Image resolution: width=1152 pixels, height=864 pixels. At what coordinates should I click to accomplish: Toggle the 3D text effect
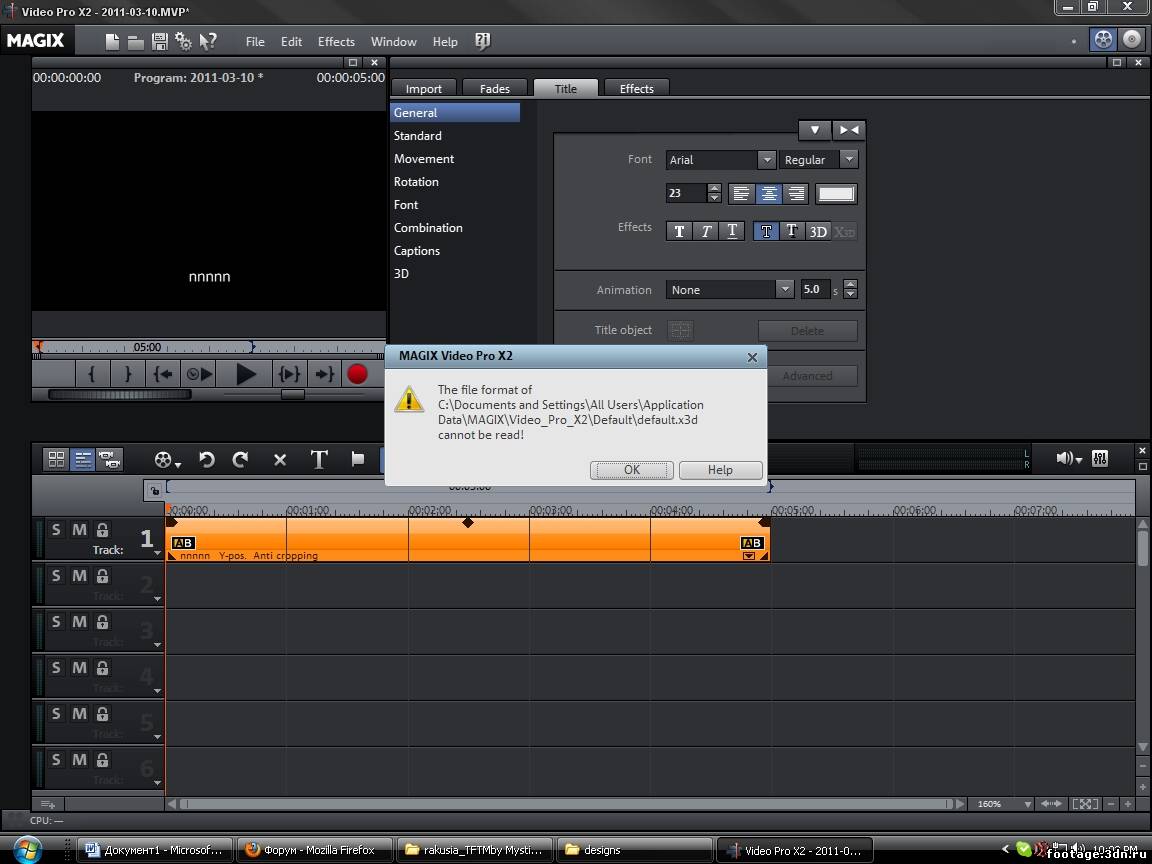(818, 231)
